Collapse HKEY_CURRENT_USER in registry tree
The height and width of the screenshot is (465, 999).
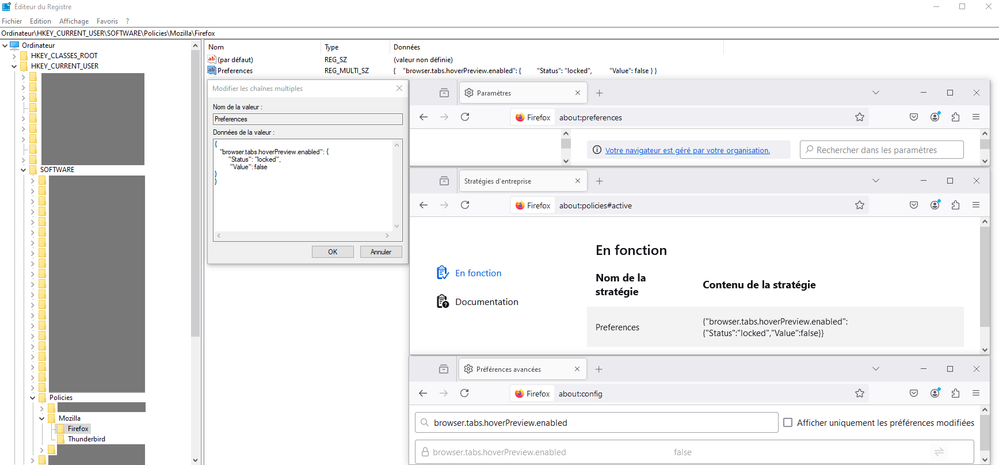coord(14,66)
